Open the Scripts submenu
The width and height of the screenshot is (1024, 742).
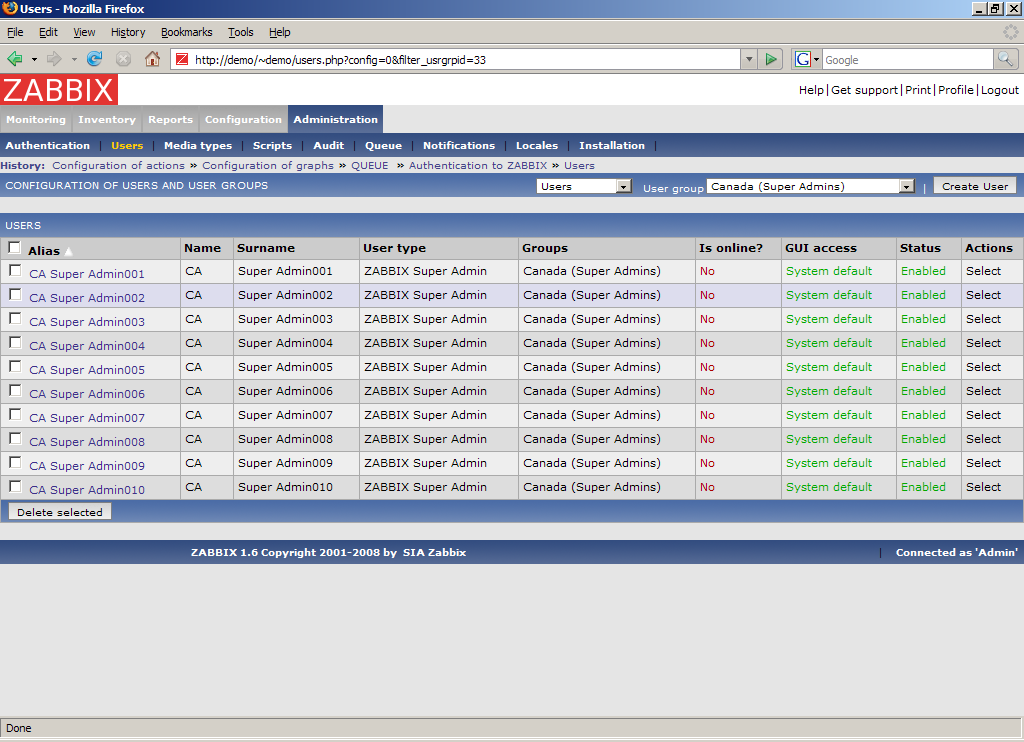point(272,146)
